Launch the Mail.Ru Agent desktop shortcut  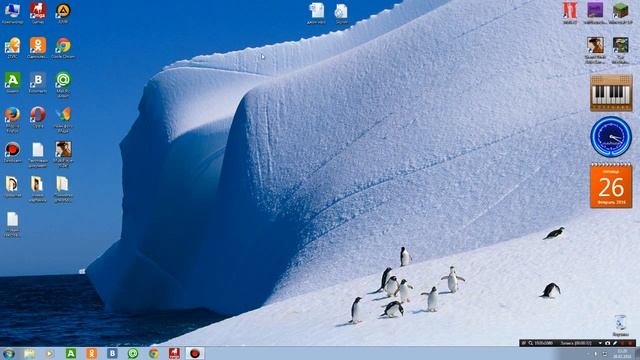point(63,85)
